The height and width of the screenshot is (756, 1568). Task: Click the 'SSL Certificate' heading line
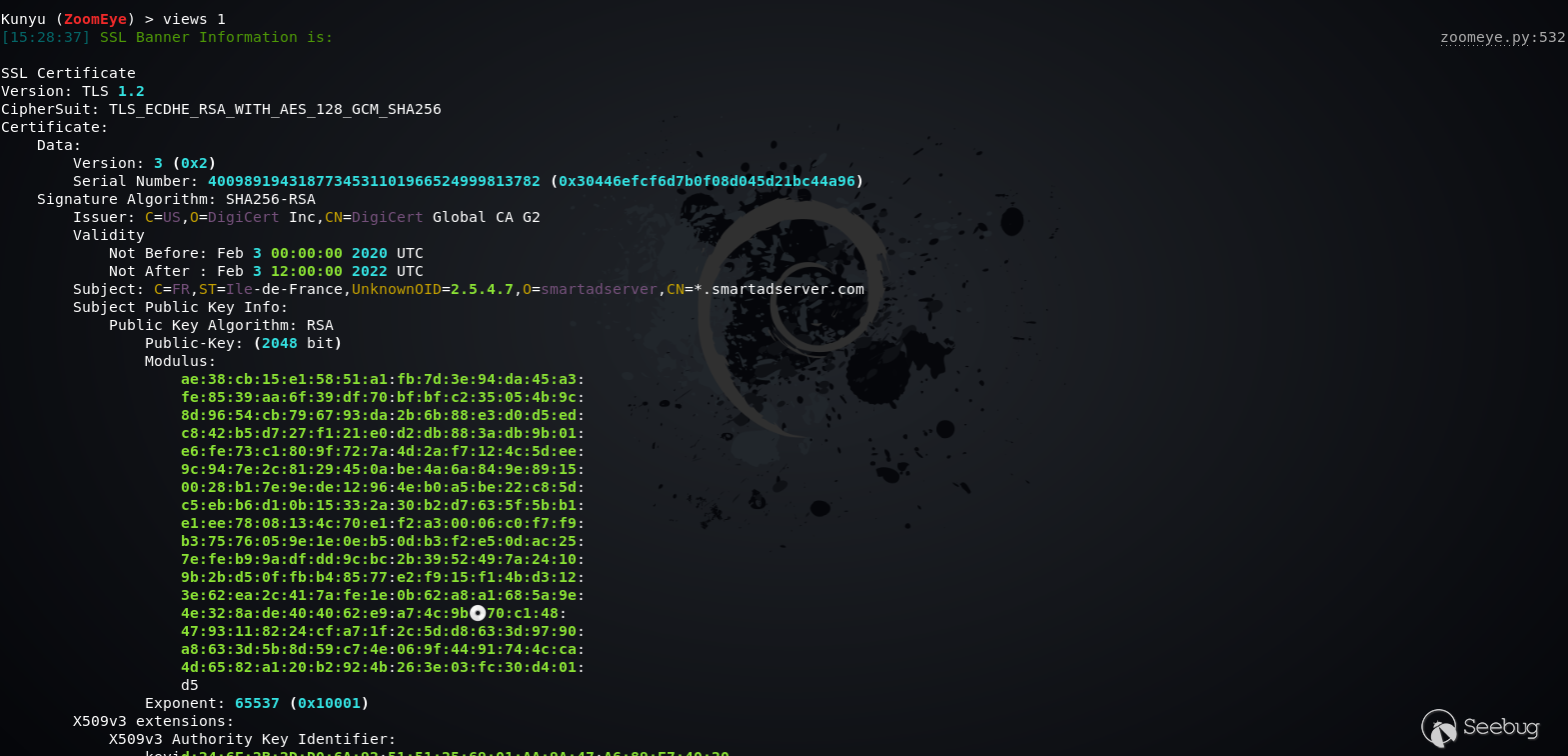click(68, 73)
